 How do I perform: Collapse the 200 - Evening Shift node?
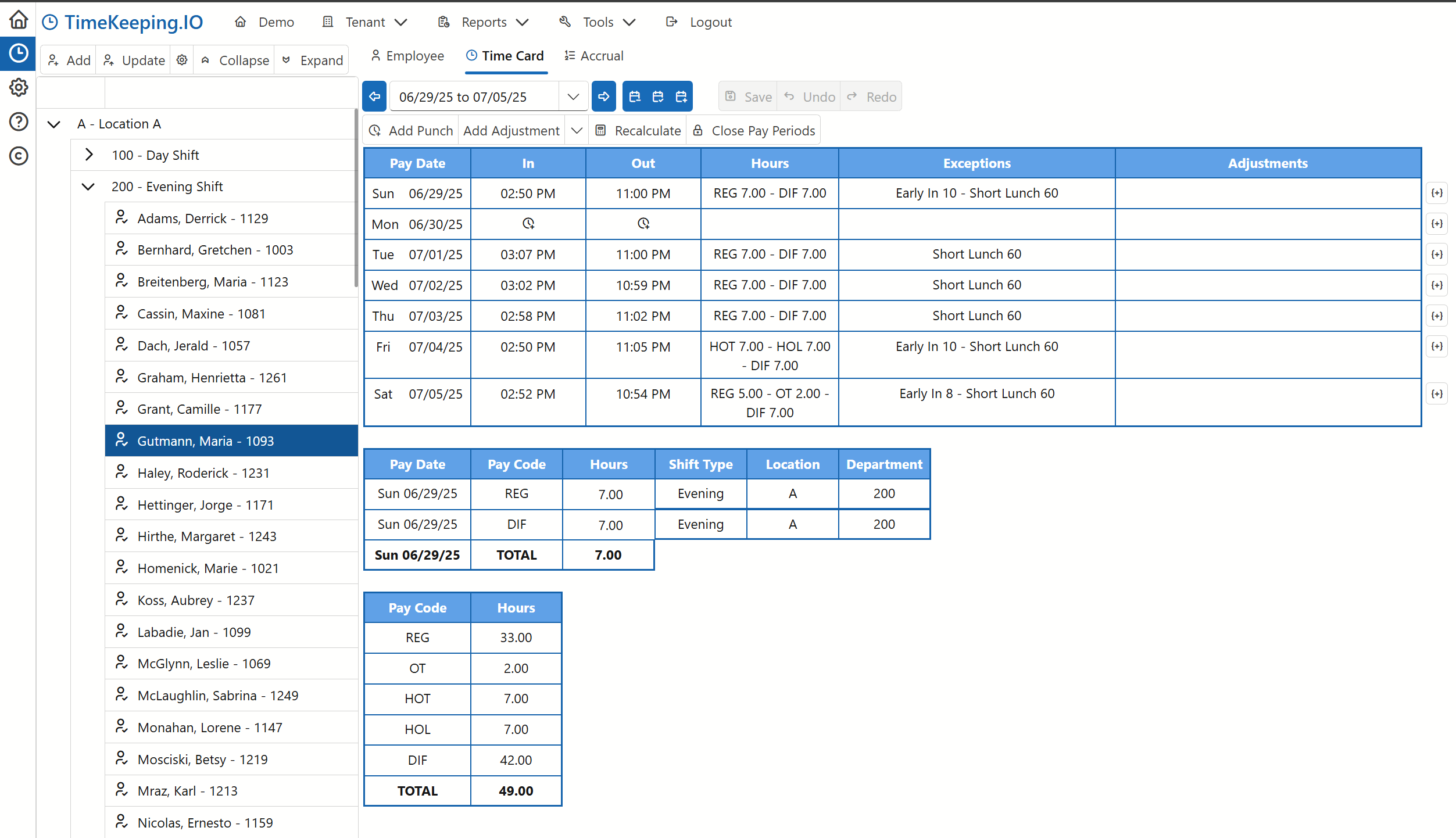pyautogui.click(x=88, y=187)
